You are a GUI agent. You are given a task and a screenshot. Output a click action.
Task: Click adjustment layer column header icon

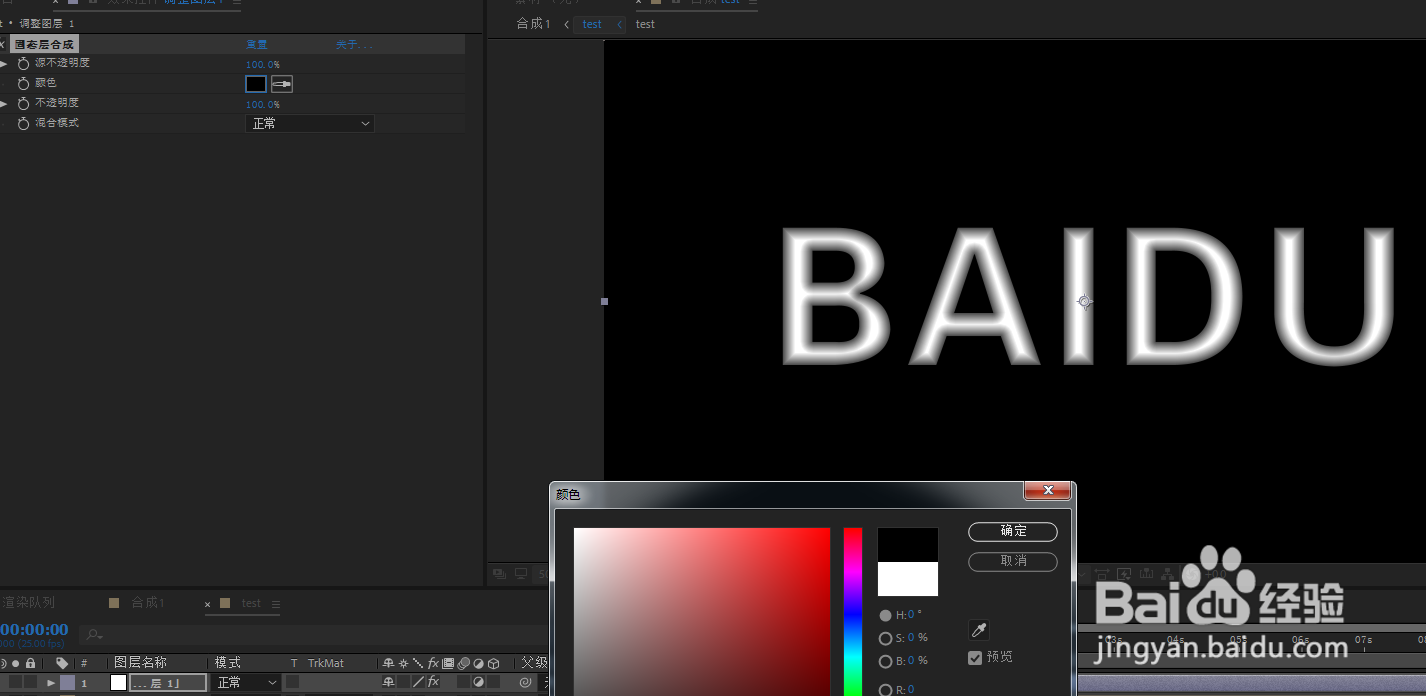coord(478,663)
